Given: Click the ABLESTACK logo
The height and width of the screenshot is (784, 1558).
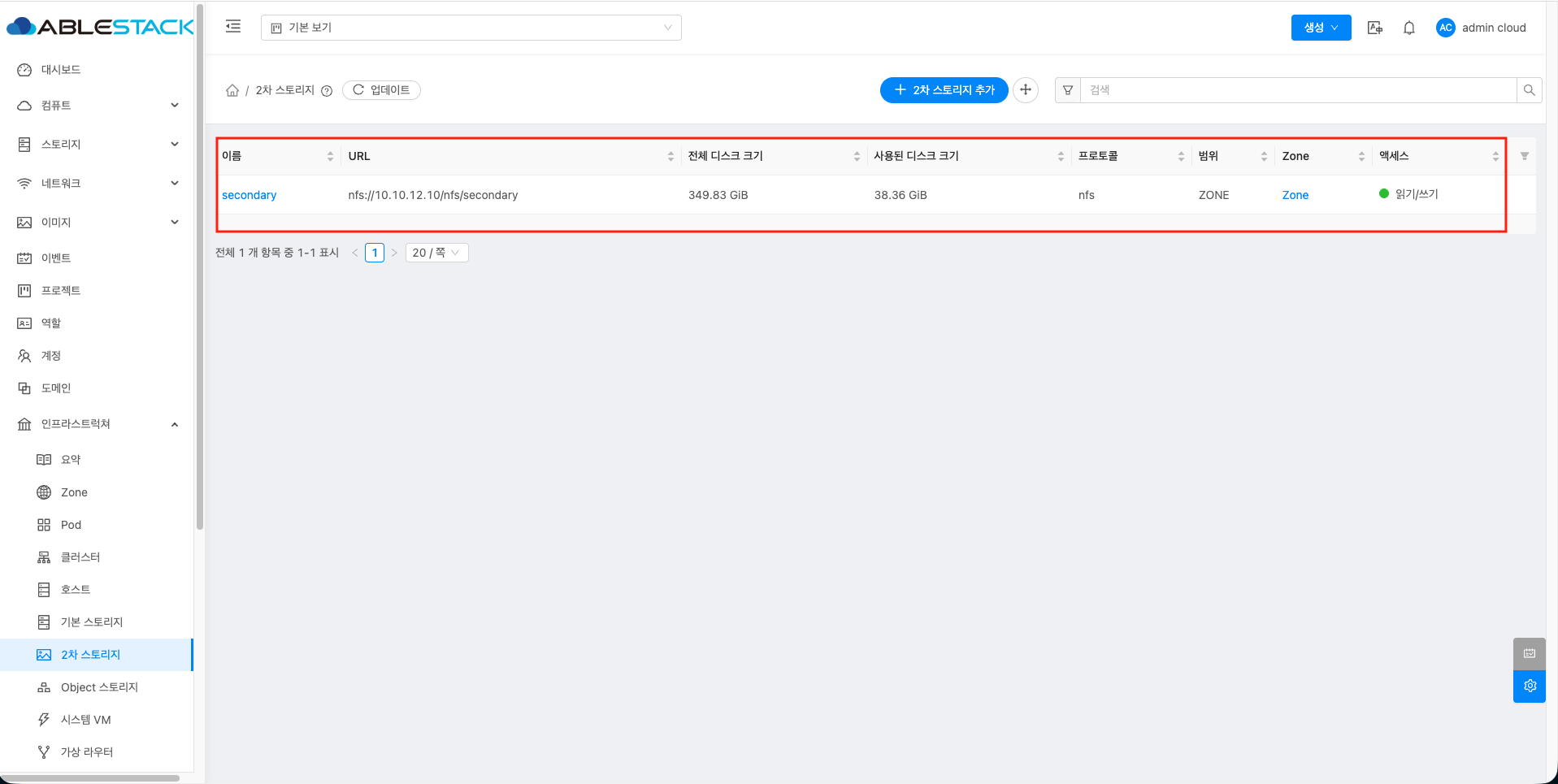Looking at the screenshot, I should tap(99, 27).
